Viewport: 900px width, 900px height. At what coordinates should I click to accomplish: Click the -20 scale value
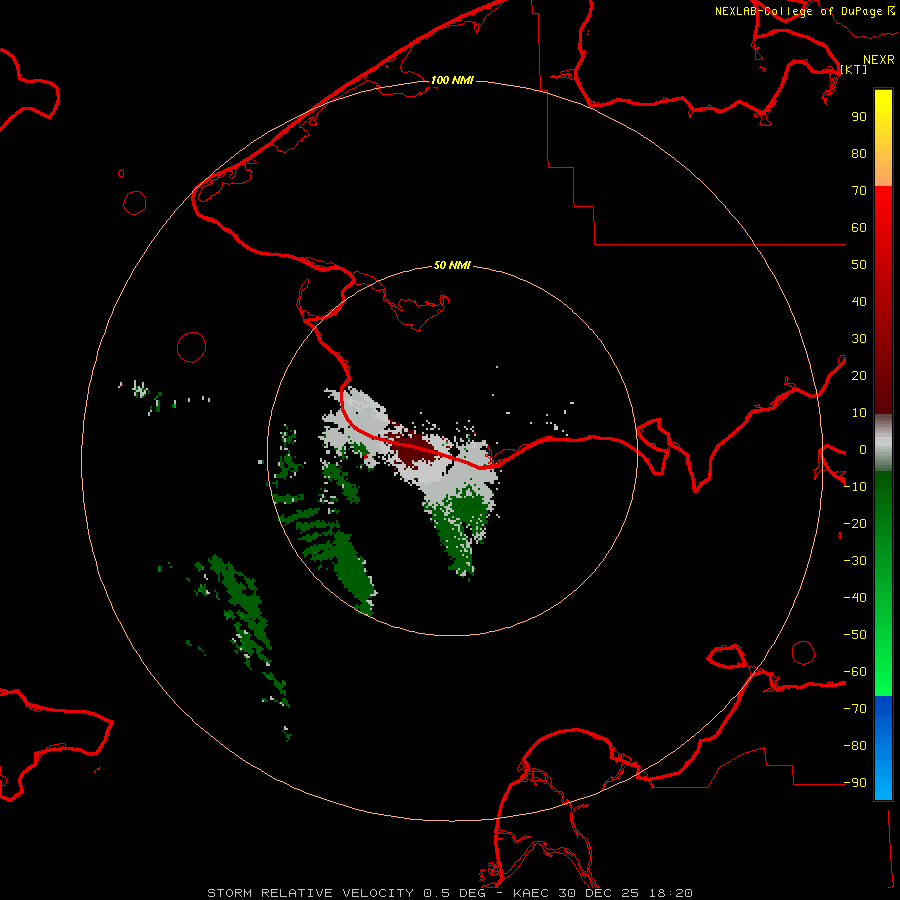point(856,523)
